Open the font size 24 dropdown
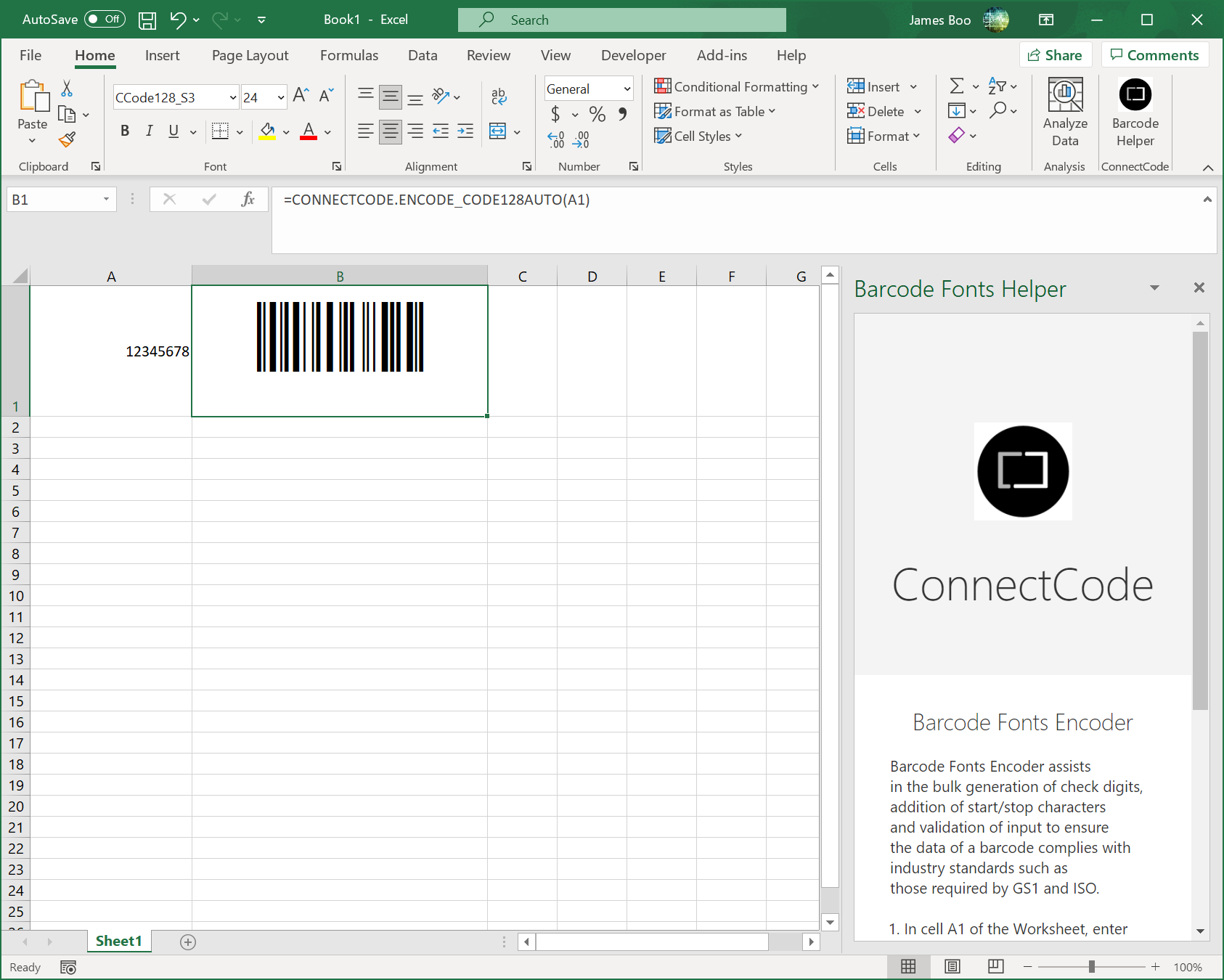The height and width of the screenshot is (980, 1224). pos(281,97)
